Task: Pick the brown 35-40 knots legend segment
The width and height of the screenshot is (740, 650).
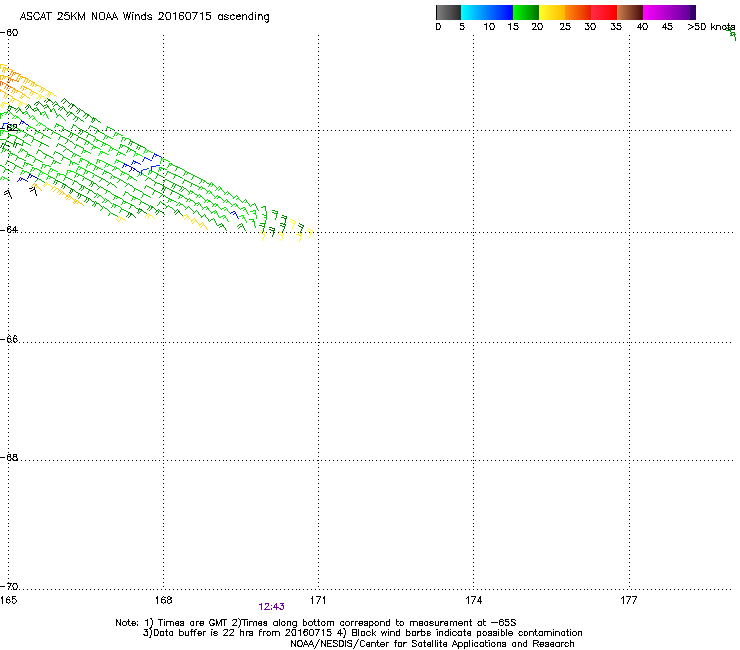Action: pos(630,12)
